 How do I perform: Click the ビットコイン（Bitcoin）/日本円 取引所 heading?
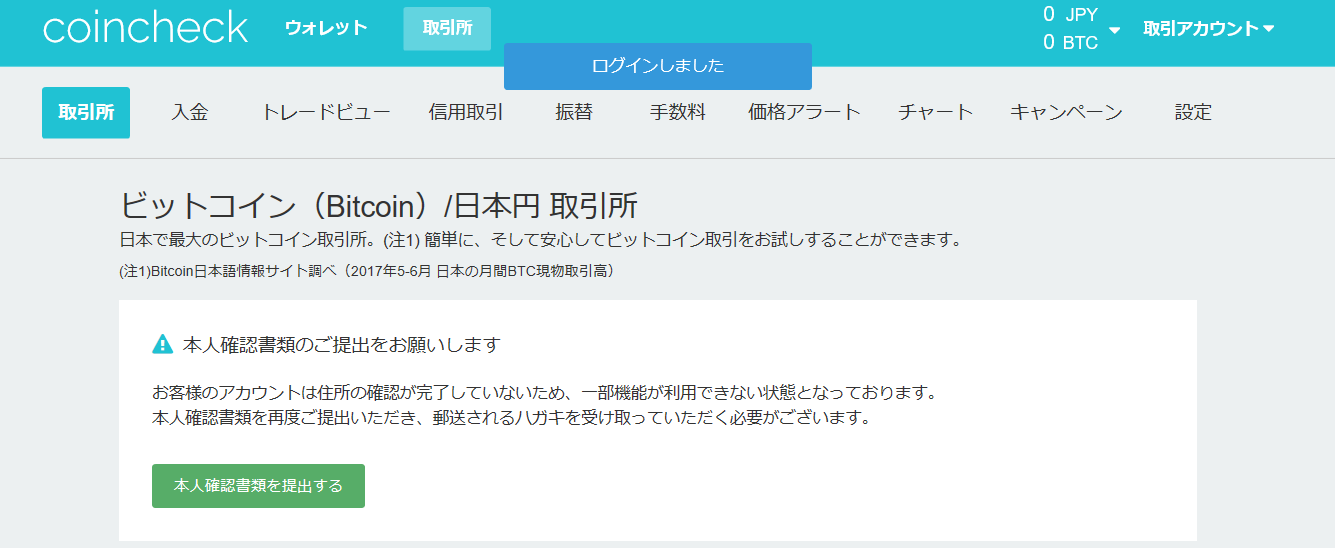pos(378,206)
